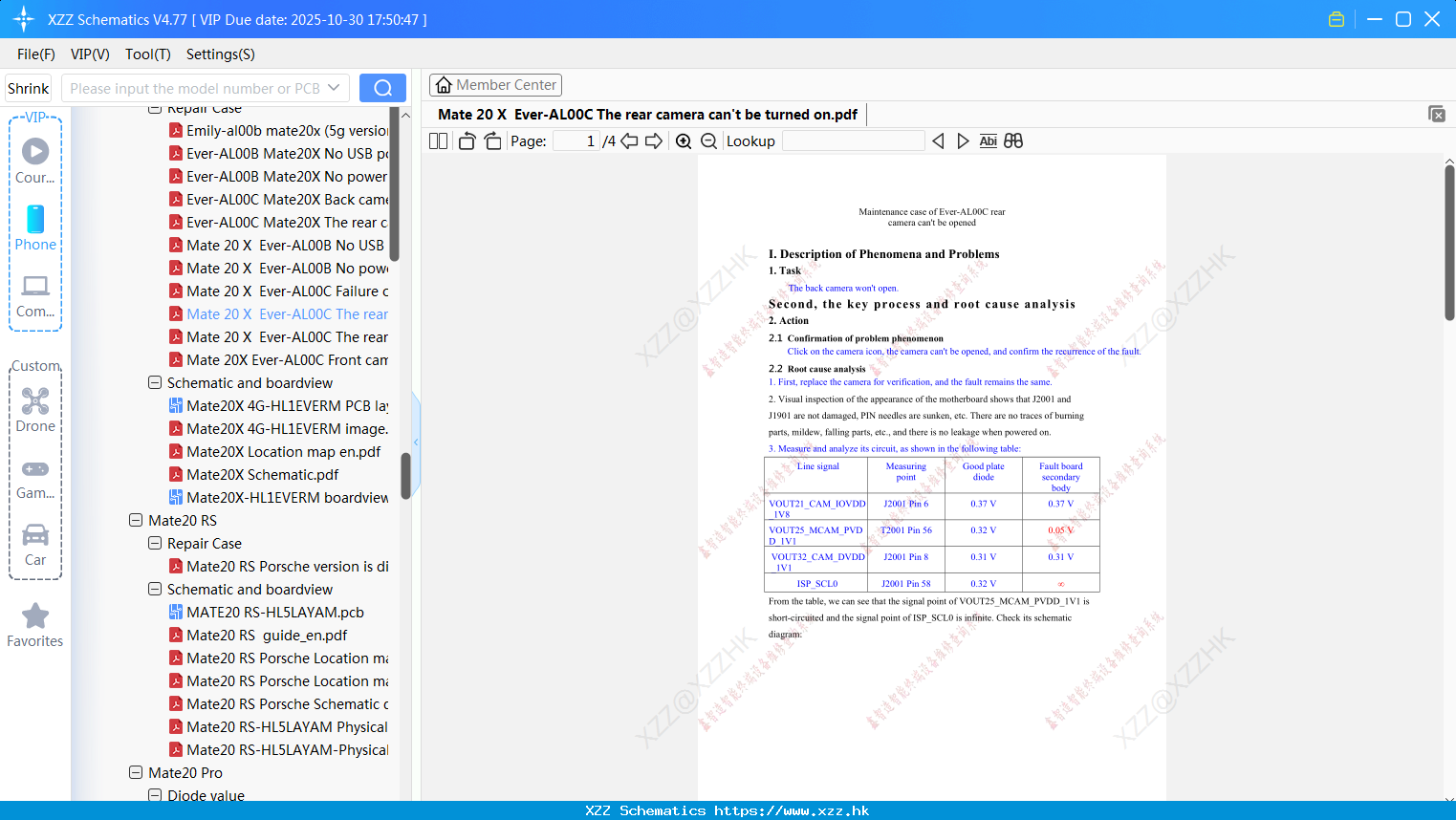Zoom out of the PDF
This screenshot has height=820, width=1456.
click(x=709, y=141)
